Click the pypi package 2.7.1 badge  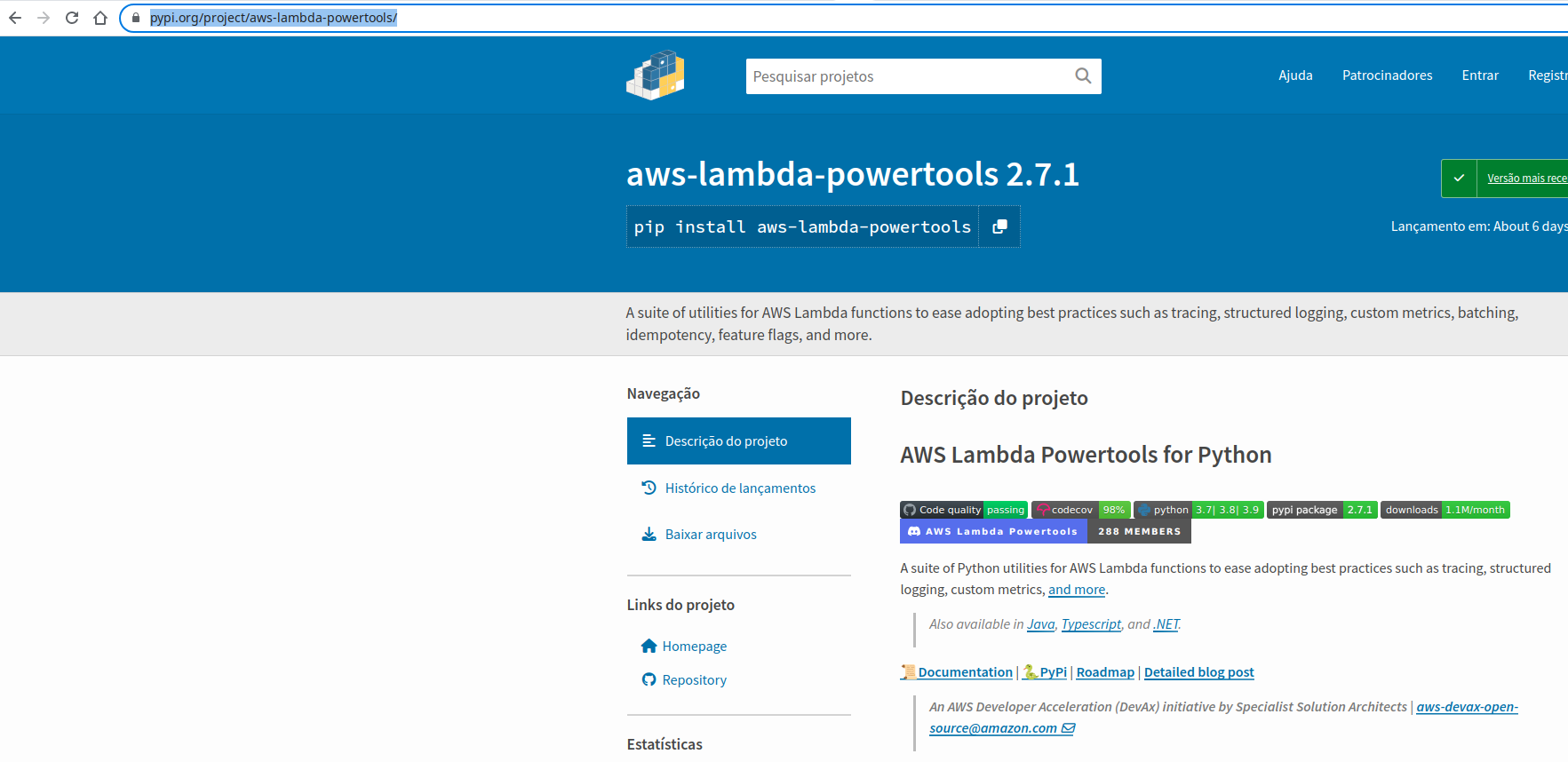[x=1322, y=510]
